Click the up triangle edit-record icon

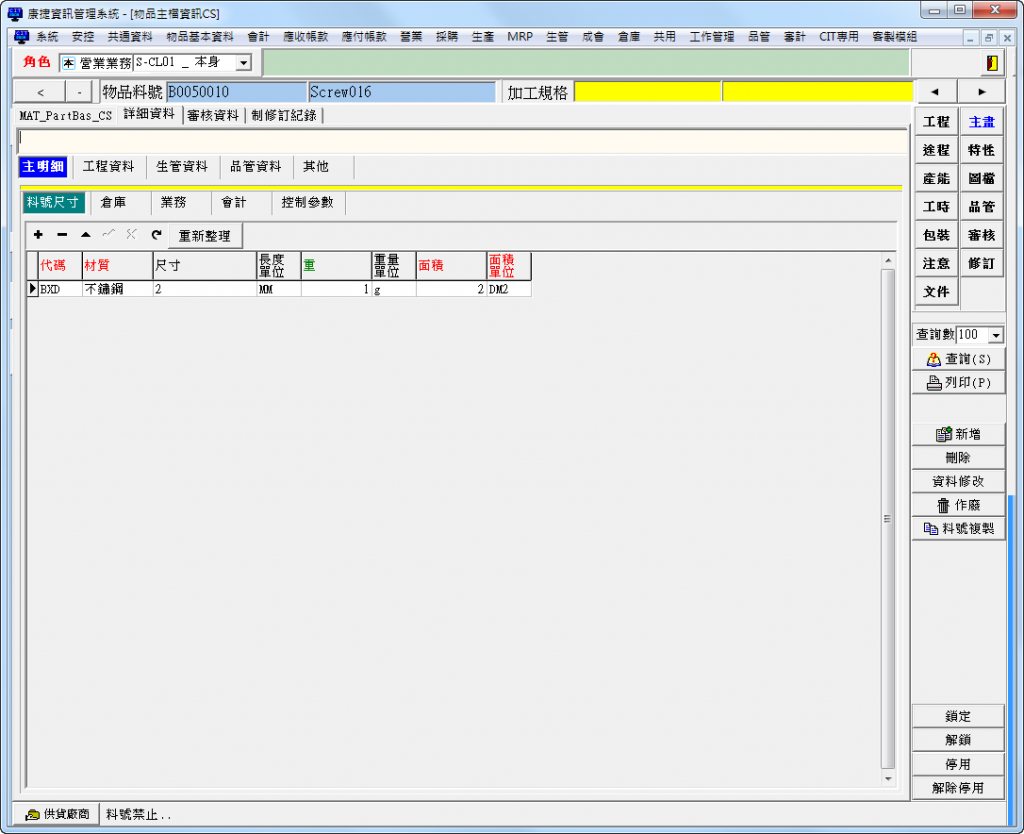(85, 235)
